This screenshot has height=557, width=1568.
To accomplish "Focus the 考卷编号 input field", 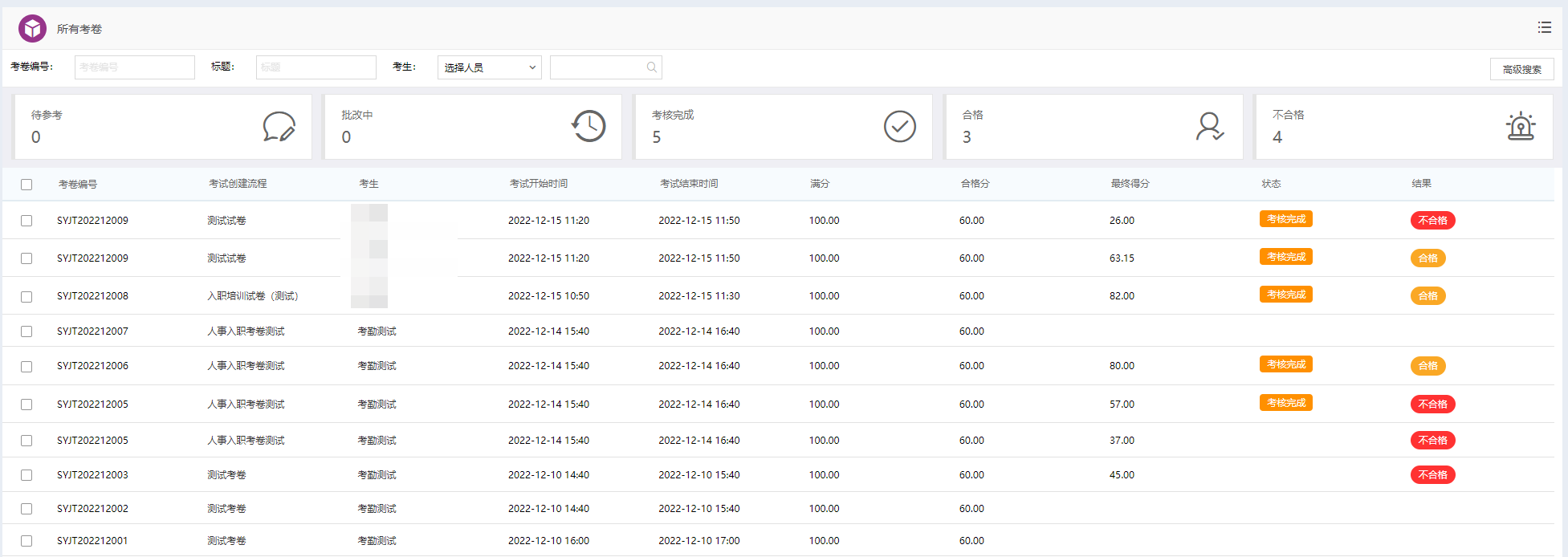I will tap(135, 67).
